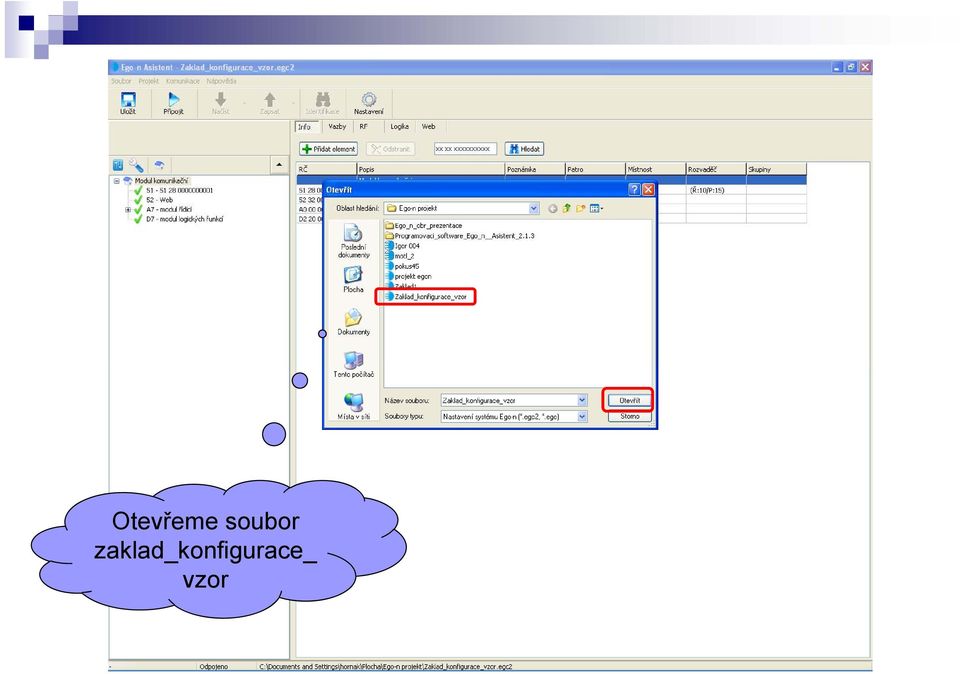Select file Igor 004
The width and height of the screenshot is (960, 674).
403,246
